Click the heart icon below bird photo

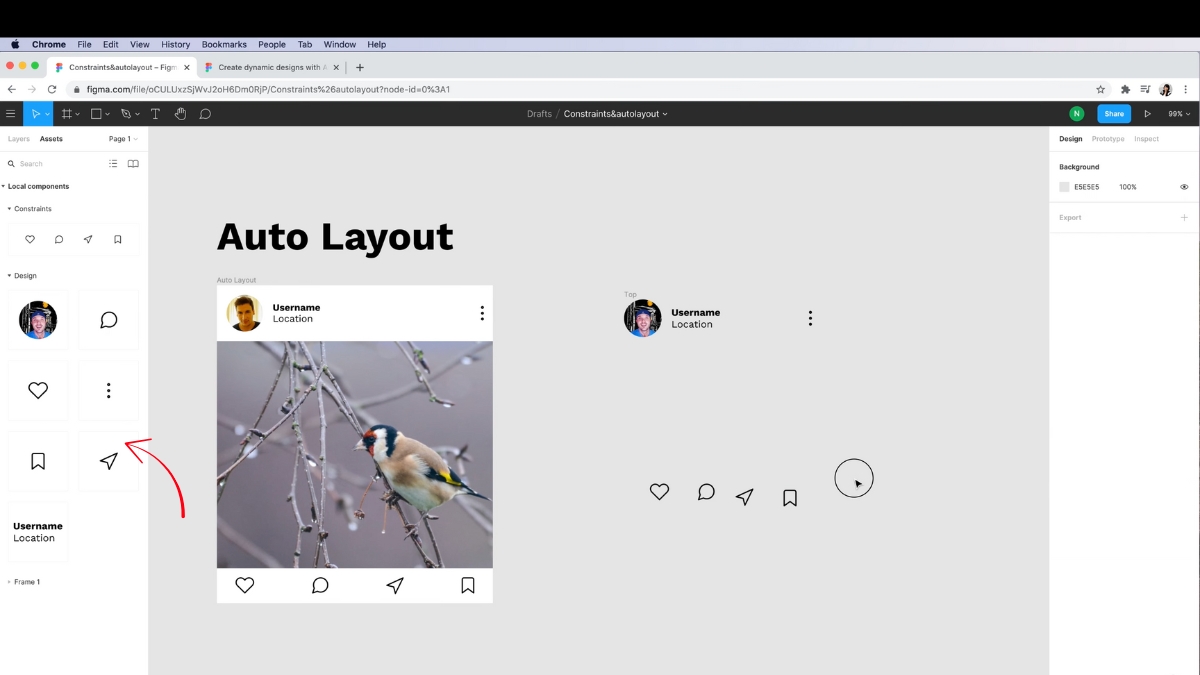[x=245, y=585]
